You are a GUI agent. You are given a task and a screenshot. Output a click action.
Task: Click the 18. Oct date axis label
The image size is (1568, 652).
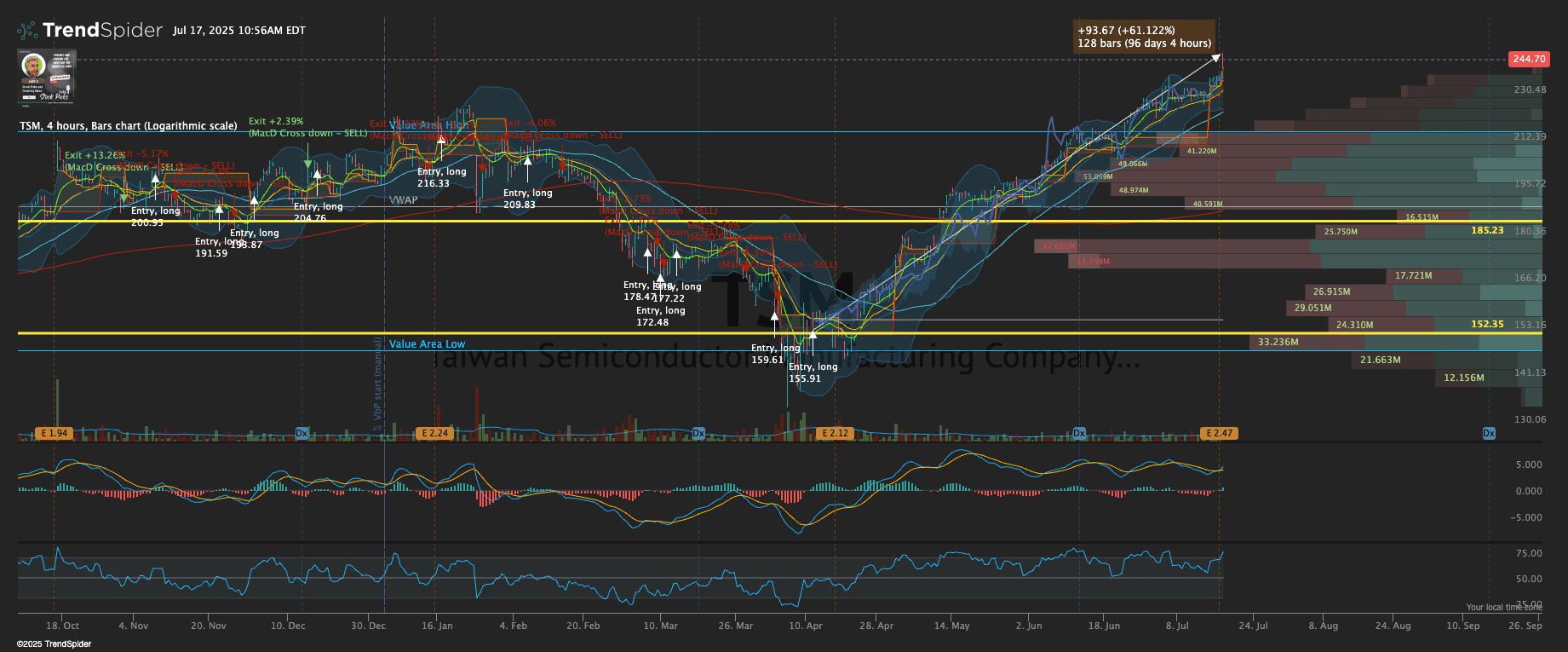tap(63, 626)
